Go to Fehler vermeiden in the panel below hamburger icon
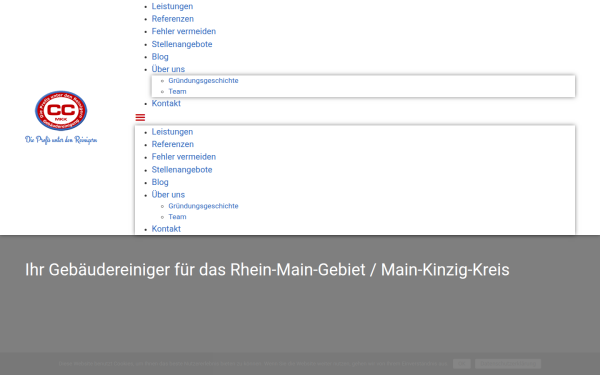This screenshot has height=375, width=600. pyautogui.click(x=184, y=157)
